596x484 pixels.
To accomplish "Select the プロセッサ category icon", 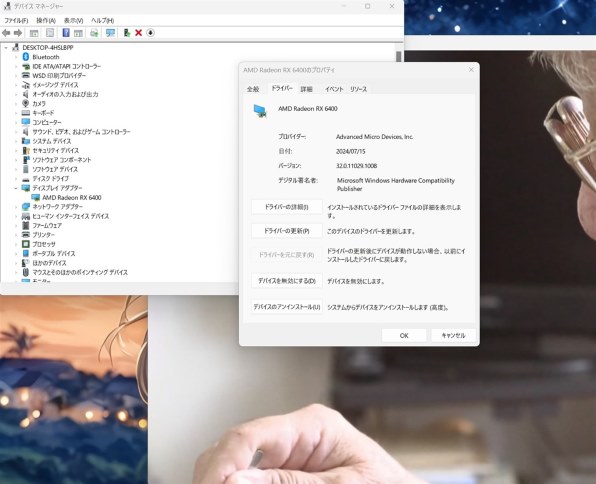I will [25, 244].
